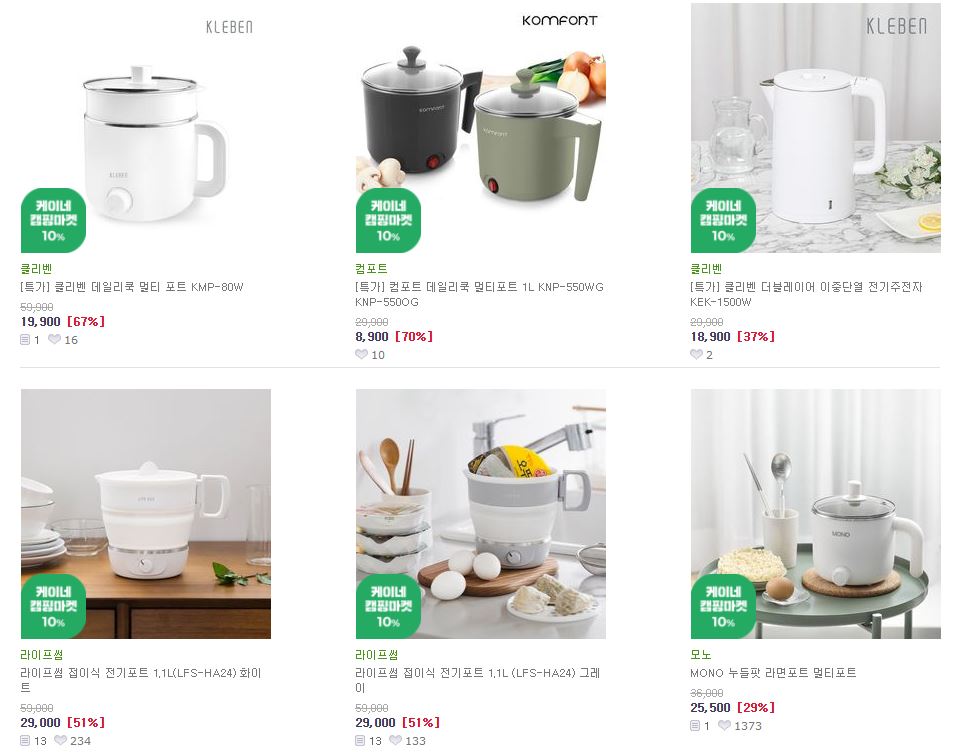955x752 pixels.
Task: Open Komfort black and green pots image
Action: click(481, 128)
